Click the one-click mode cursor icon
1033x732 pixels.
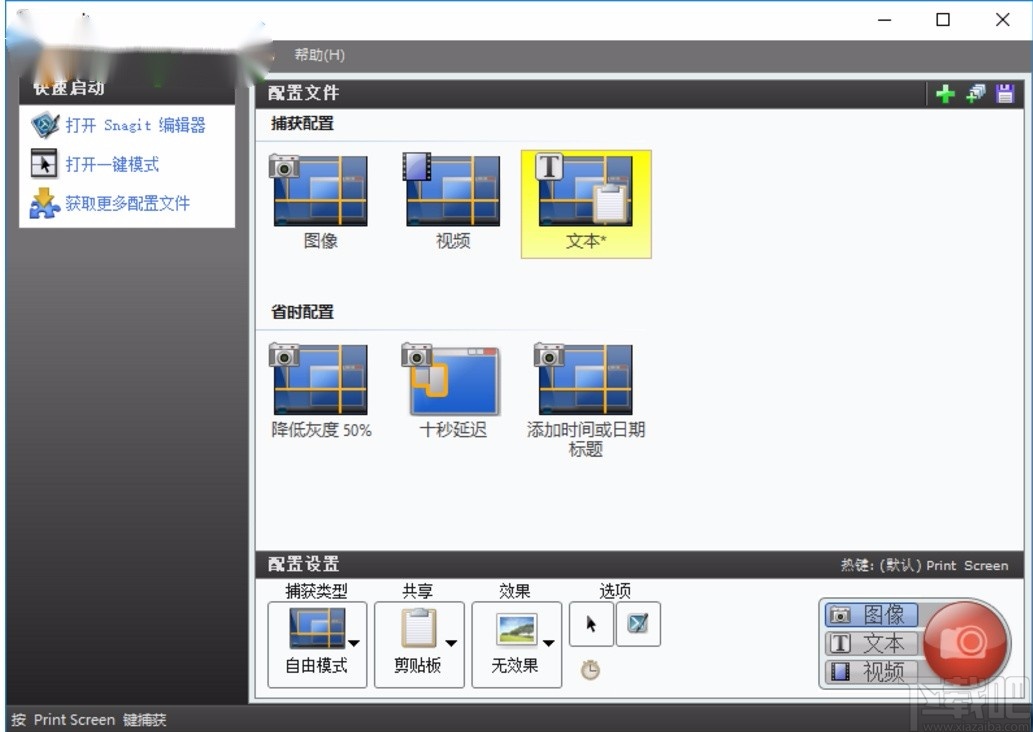(44, 164)
